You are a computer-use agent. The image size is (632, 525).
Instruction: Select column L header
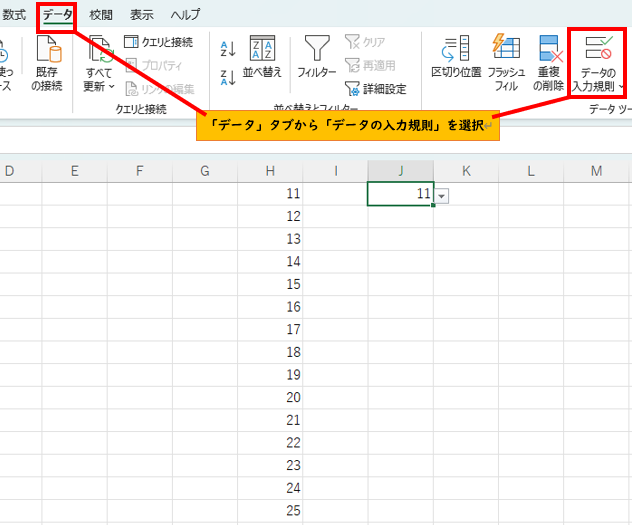tap(531, 171)
